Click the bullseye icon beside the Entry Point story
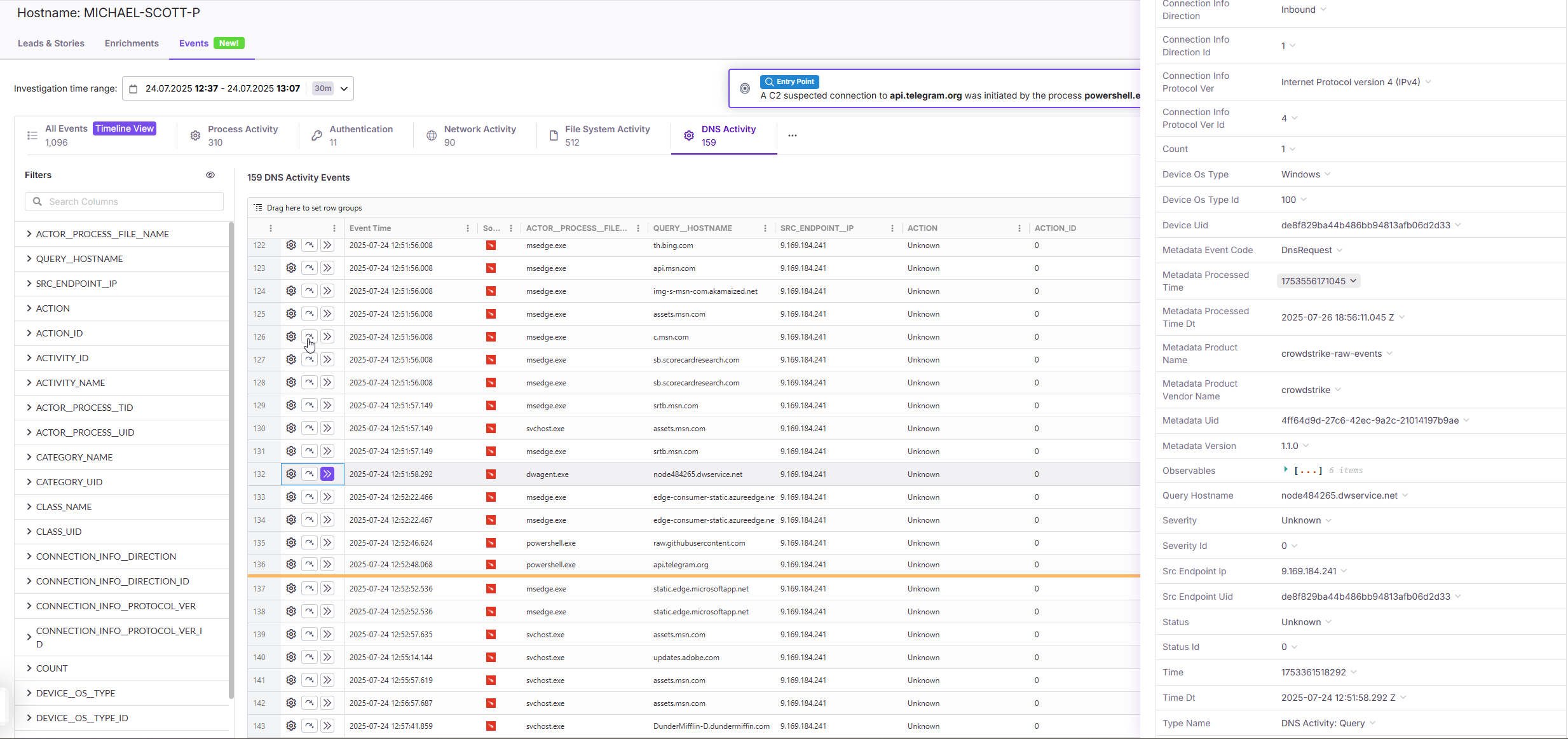The height and width of the screenshot is (739, 1568). point(744,88)
